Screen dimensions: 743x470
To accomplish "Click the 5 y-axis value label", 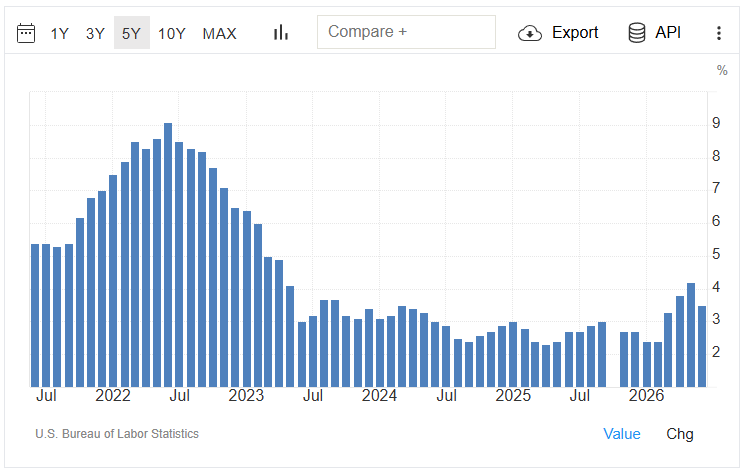I will click(716, 254).
